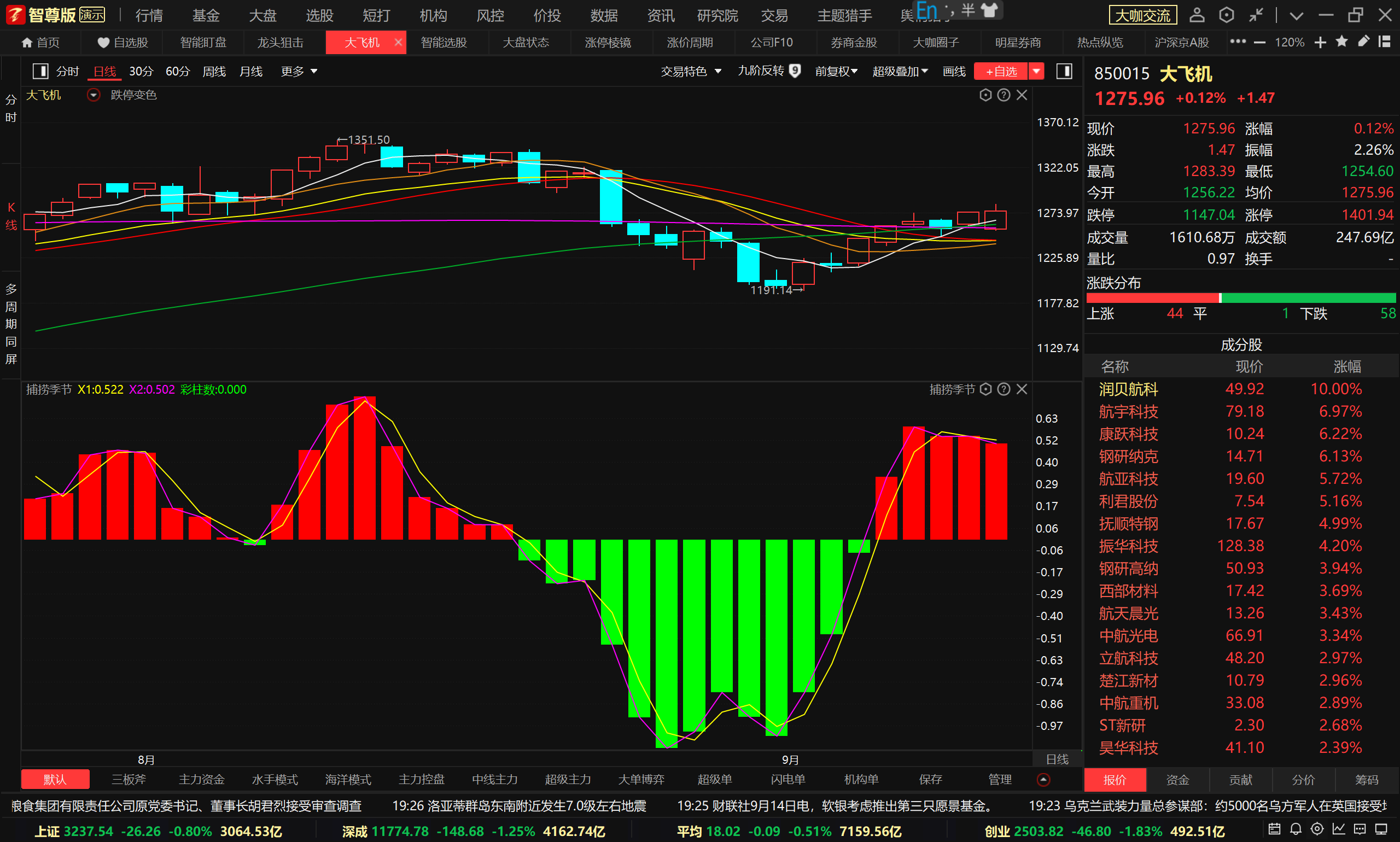1400x842 pixels.
Task: Select the 周线 chart period
Action: coord(214,72)
